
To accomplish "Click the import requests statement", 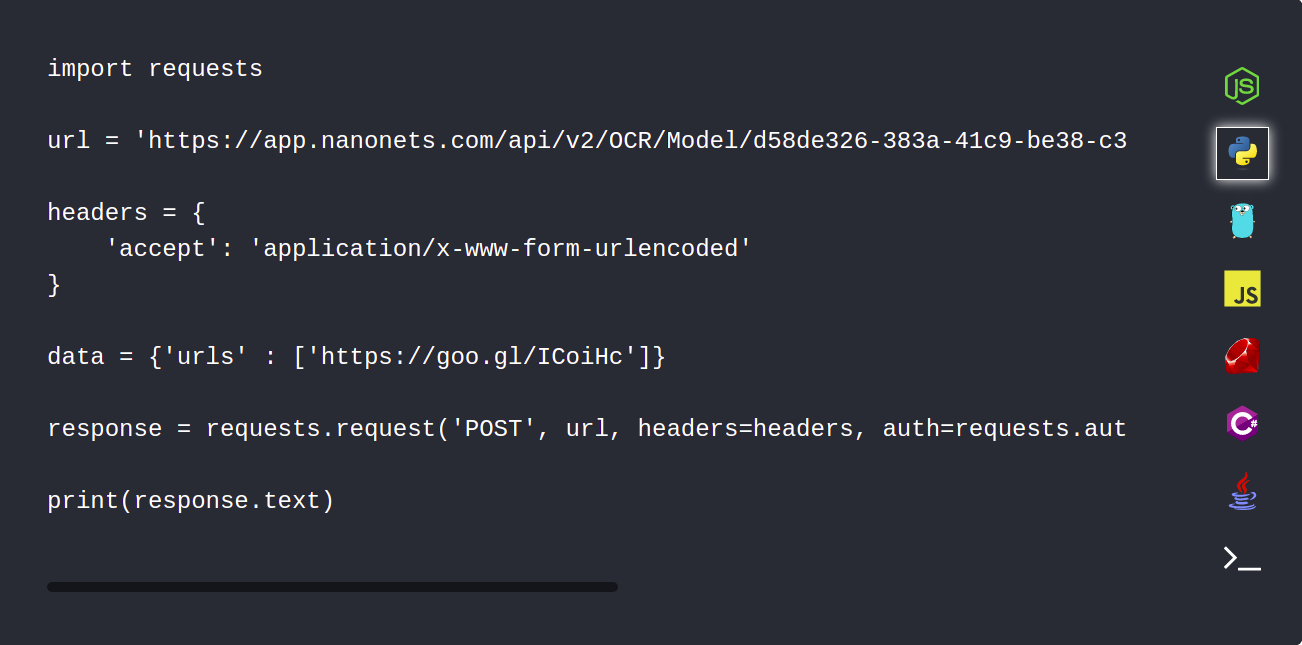I will [x=154, y=68].
